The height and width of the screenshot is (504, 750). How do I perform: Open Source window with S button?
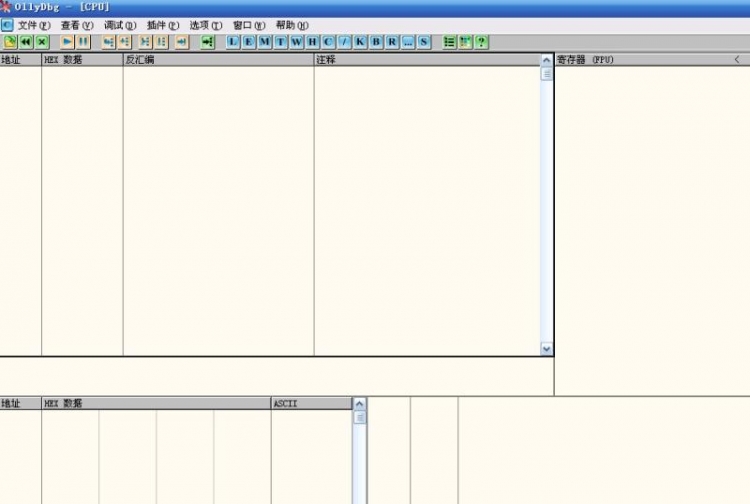point(424,42)
